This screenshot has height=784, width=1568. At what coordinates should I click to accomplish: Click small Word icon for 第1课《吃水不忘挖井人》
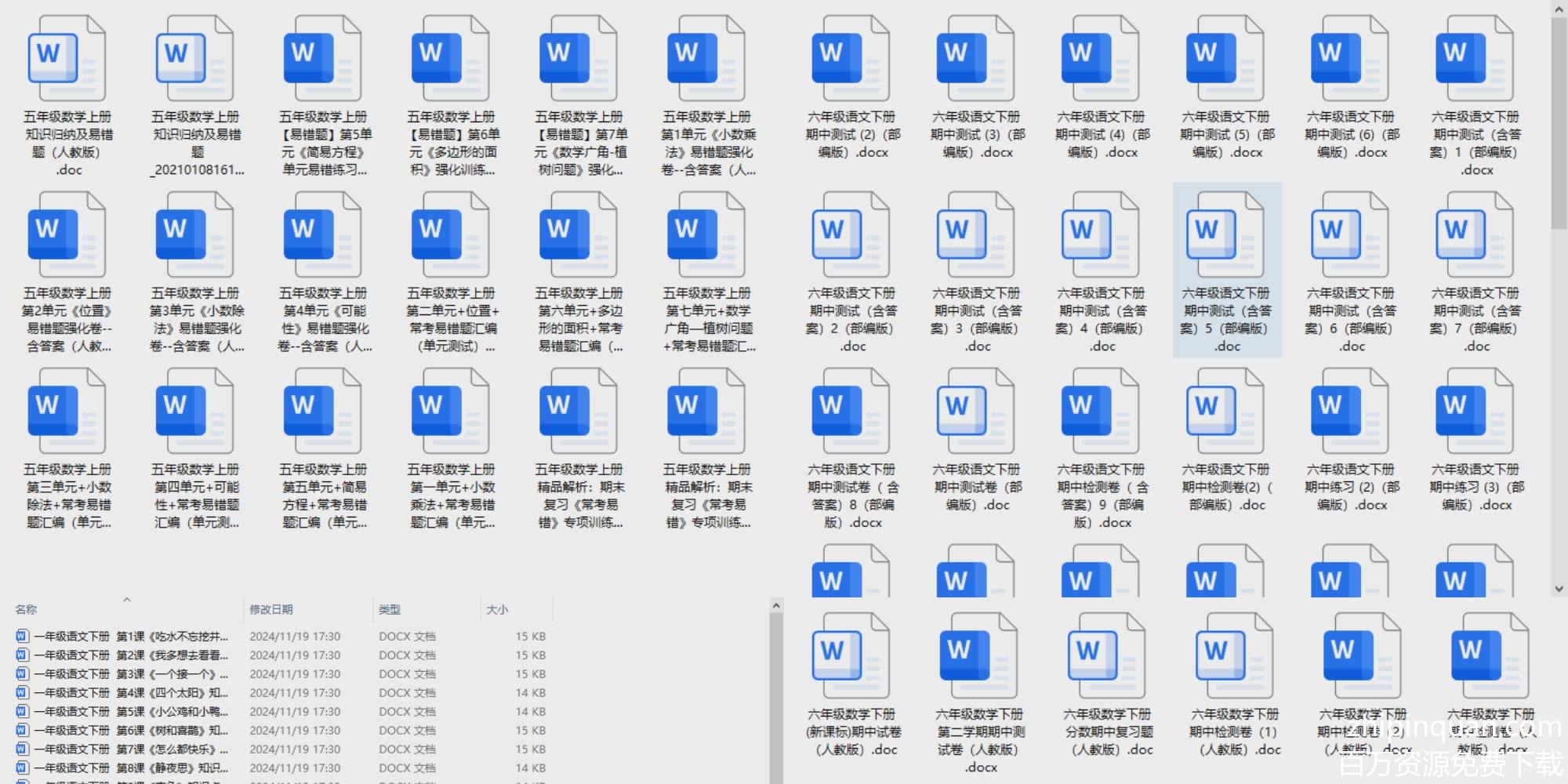[x=23, y=637]
